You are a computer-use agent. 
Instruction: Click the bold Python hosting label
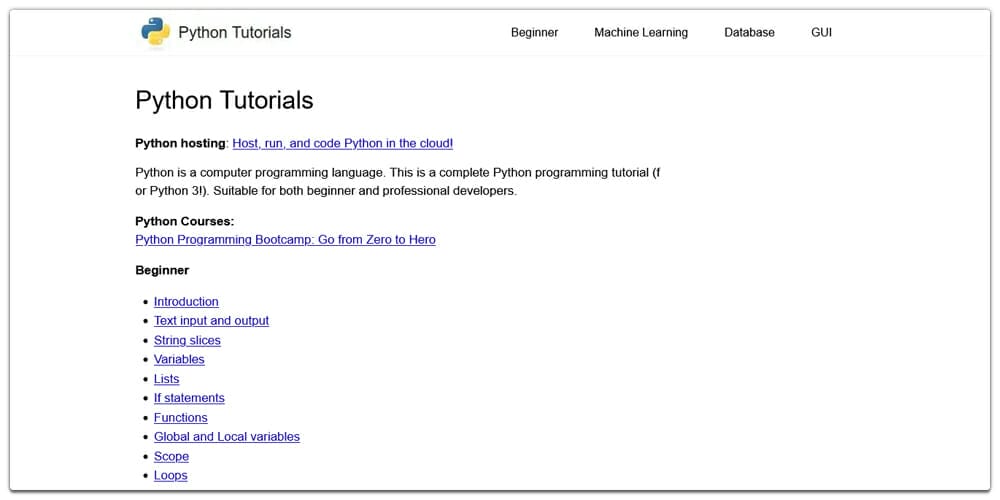pos(180,143)
